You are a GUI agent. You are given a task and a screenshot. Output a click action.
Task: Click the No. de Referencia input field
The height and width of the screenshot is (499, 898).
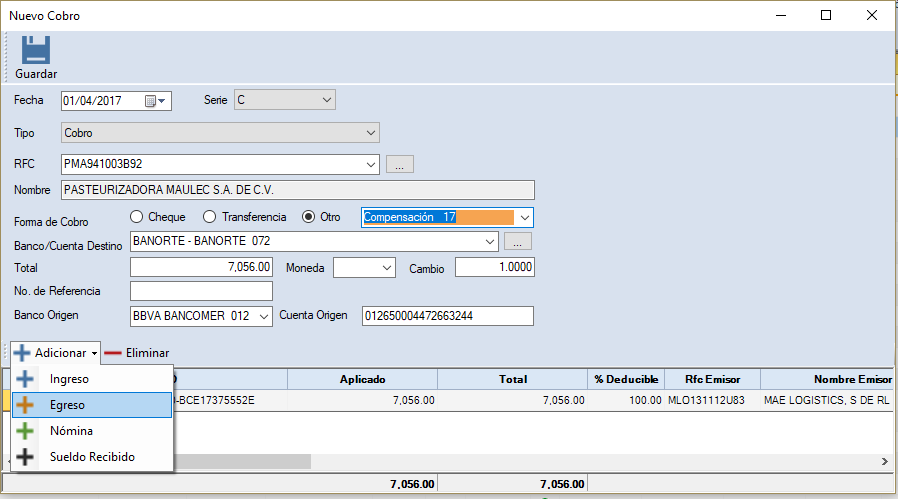(201, 291)
